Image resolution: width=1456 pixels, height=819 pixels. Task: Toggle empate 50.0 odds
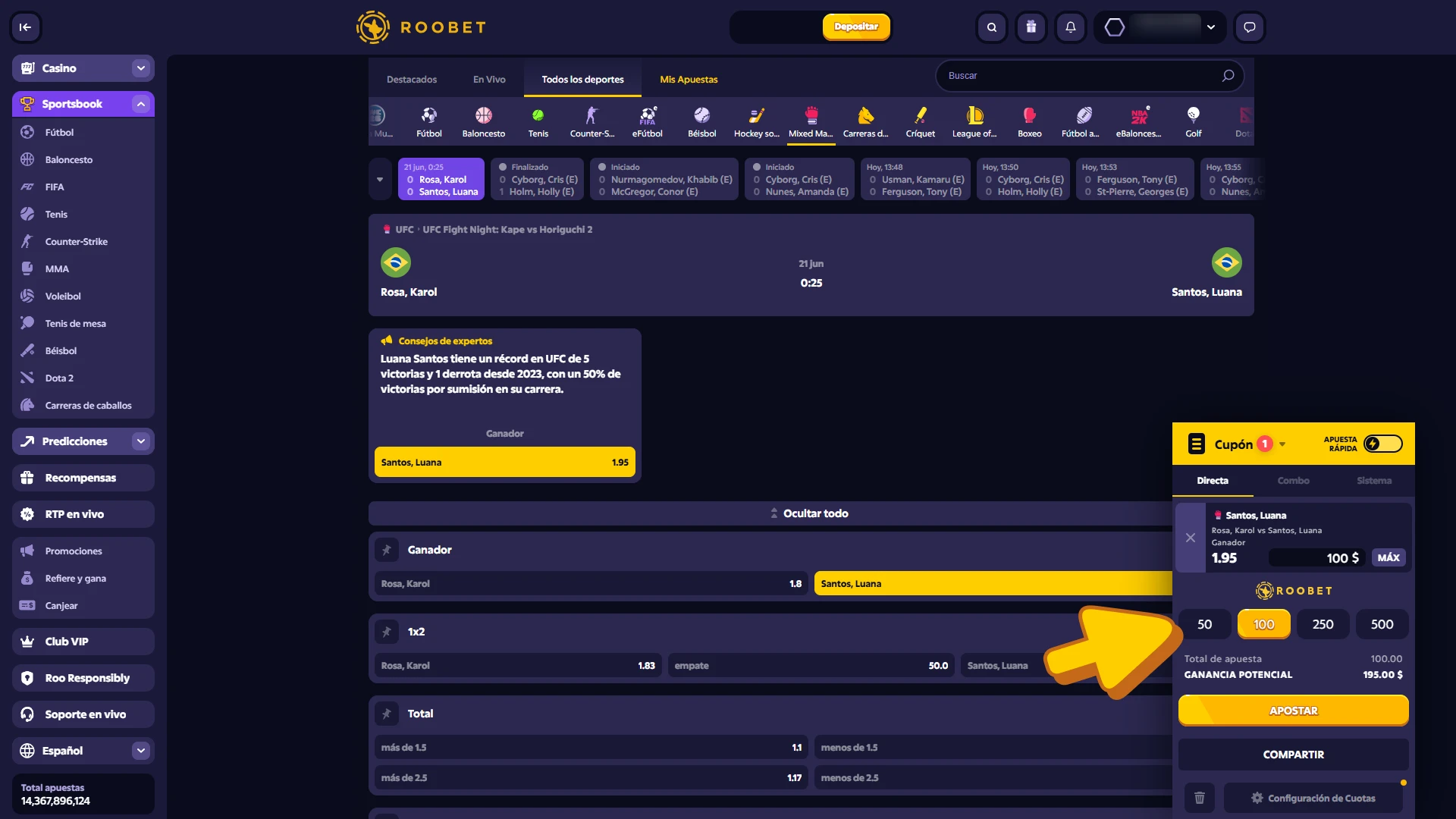(811, 665)
